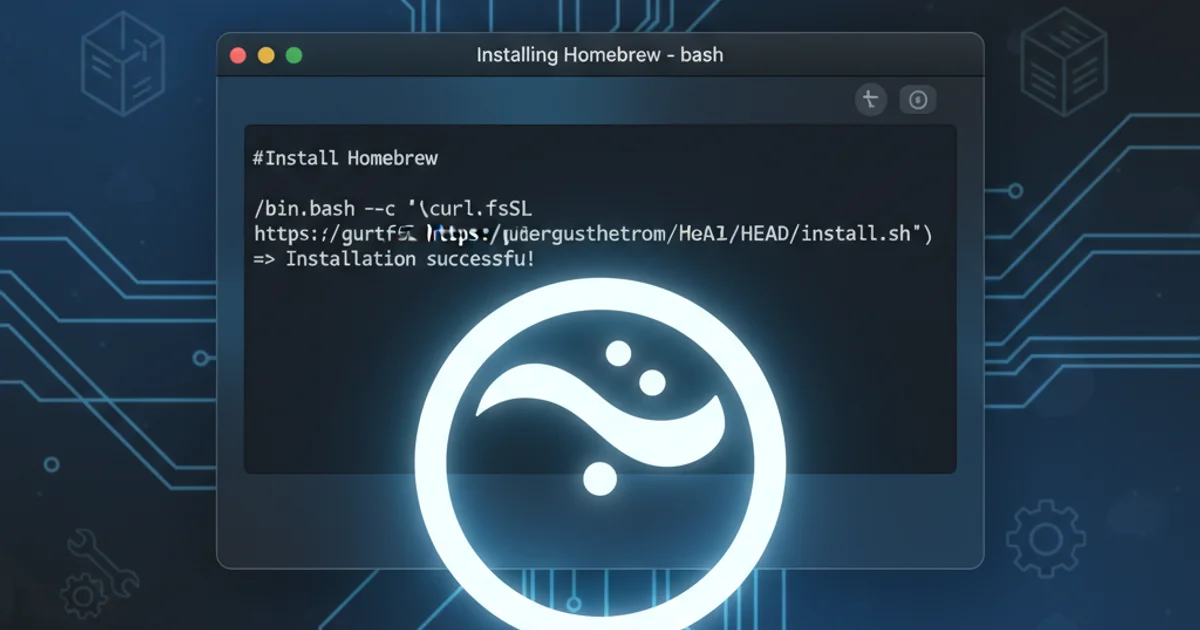This screenshot has width=1200, height=630.
Task: Click the green zoom button
Action: point(291,55)
